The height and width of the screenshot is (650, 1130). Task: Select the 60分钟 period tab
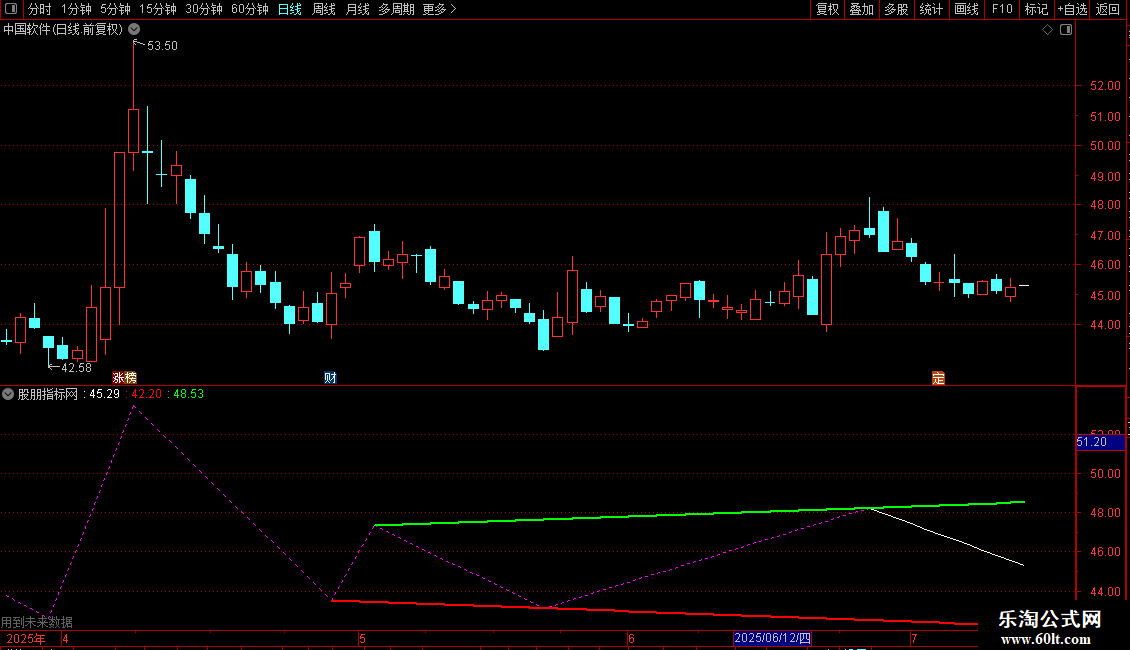click(x=250, y=9)
